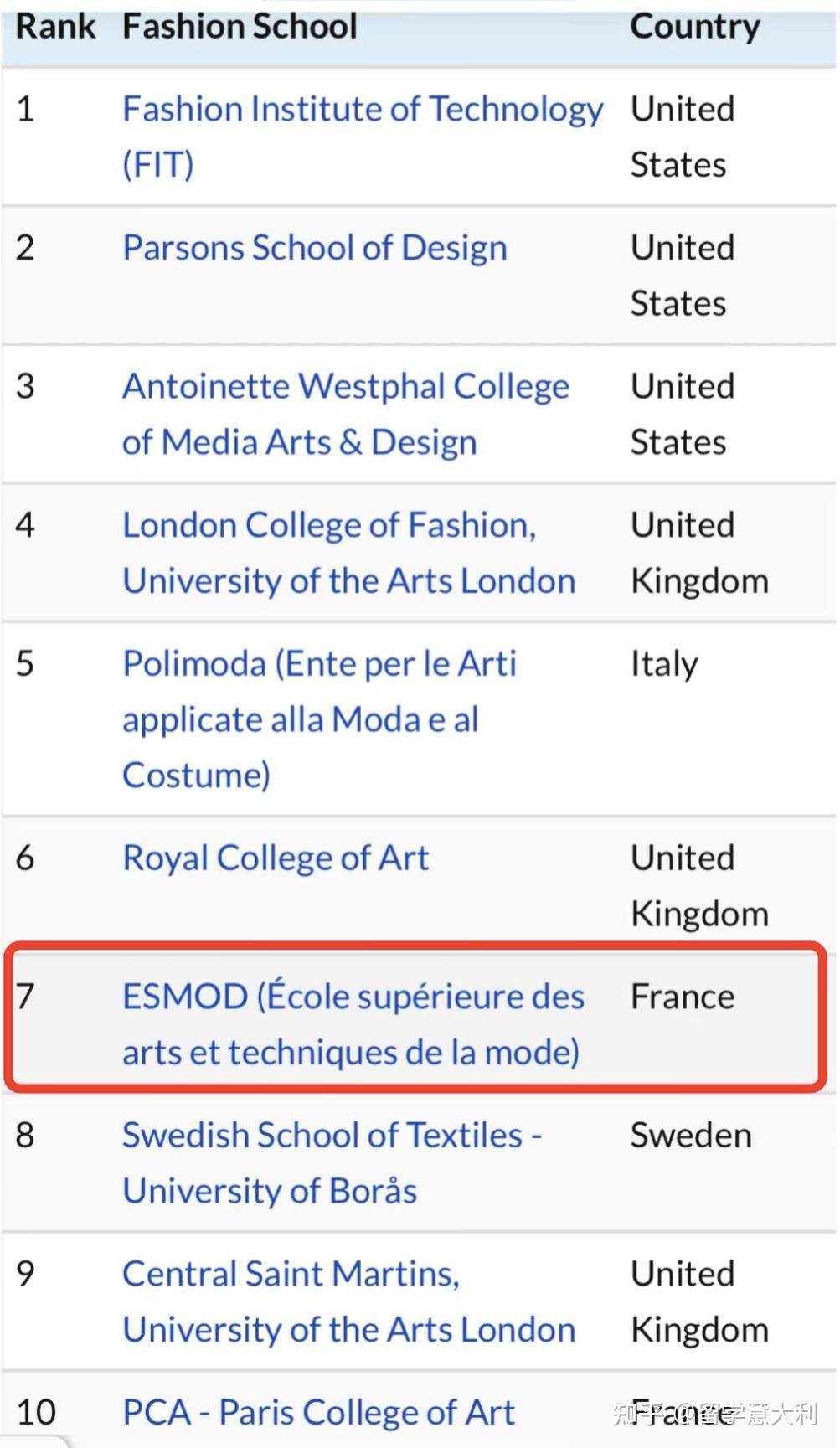Open the Polimoda school link
The width and height of the screenshot is (840, 1448).
click(319, 664)
